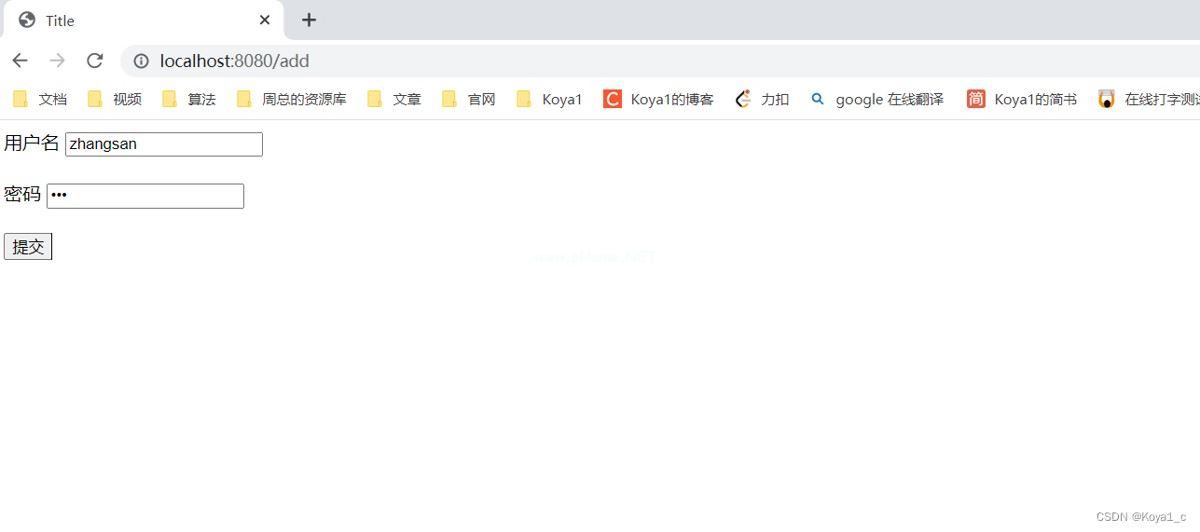Open 在线打字测试 bookmark
This screenshot has width=1200, height=532.
1148,99
